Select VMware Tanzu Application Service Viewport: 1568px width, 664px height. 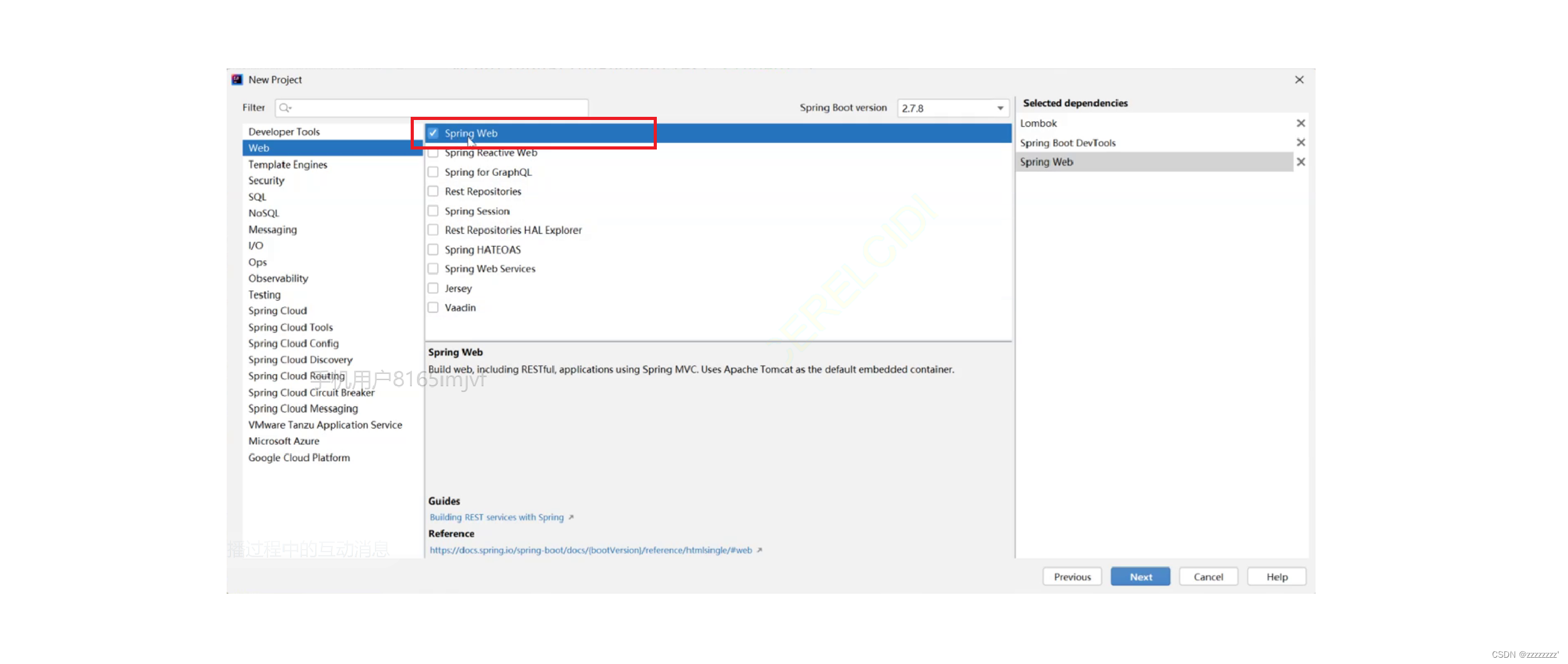pyautogui.click(x=332, y=425)
